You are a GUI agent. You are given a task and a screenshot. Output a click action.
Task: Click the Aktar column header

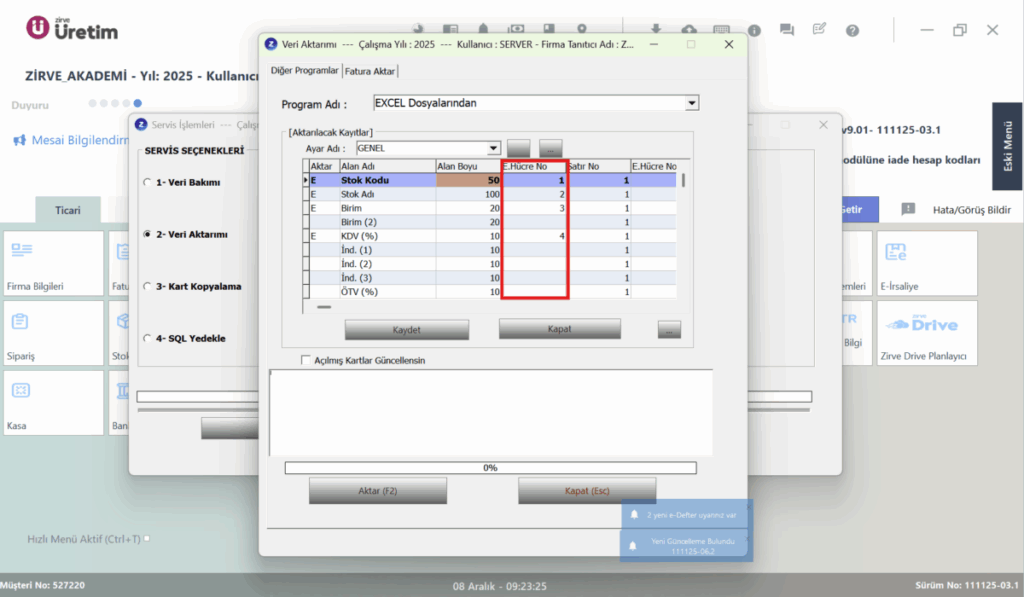[x=324, y=167]
